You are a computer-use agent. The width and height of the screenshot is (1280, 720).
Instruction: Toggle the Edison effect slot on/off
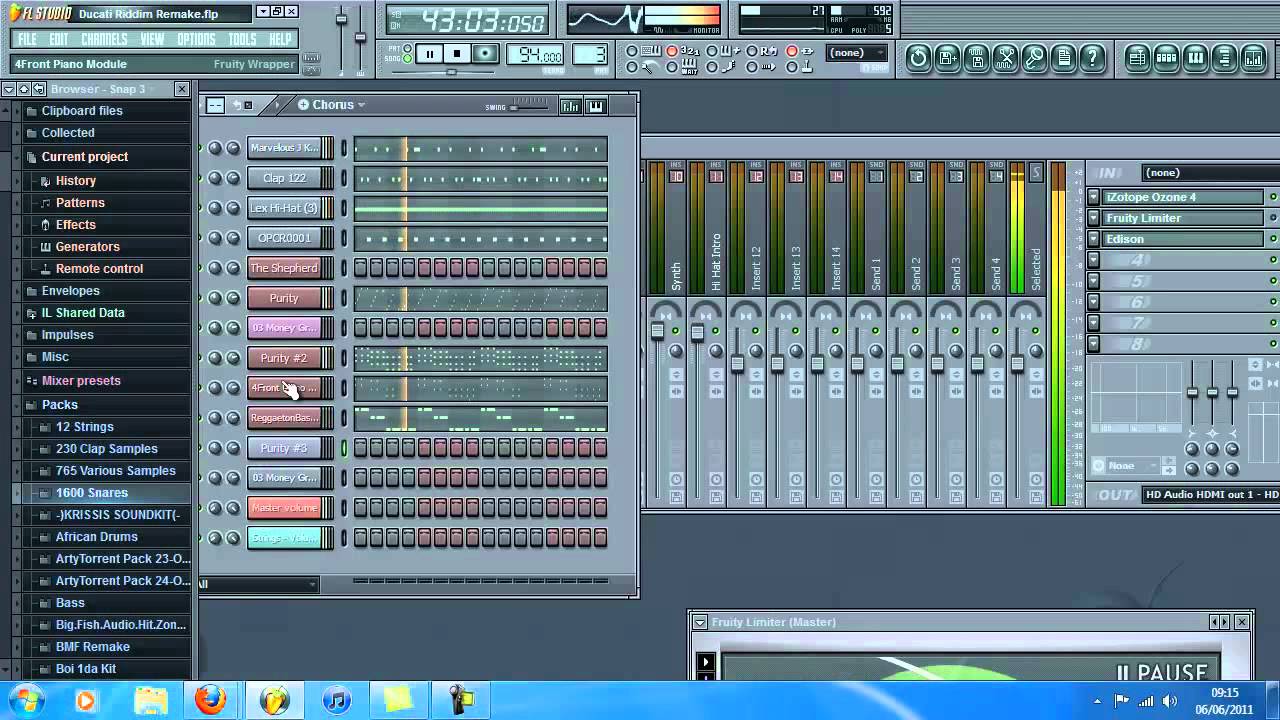(x=1273, y=239)
